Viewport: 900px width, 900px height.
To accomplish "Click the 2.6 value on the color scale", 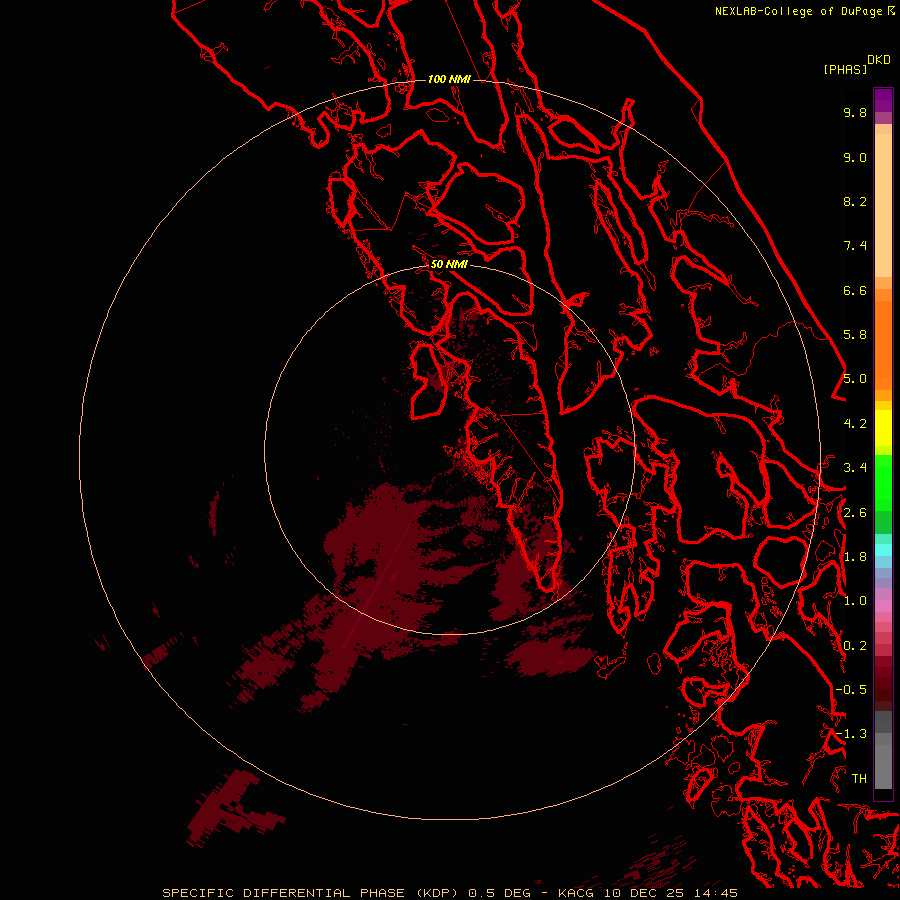I will tap(855, 513).
